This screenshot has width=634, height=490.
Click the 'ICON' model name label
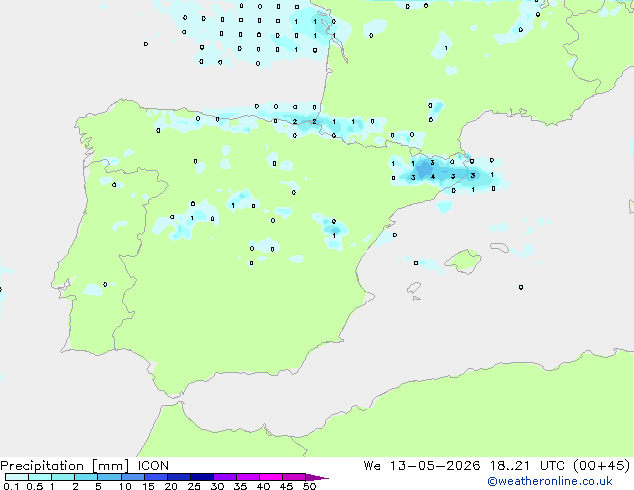[153, 466]
